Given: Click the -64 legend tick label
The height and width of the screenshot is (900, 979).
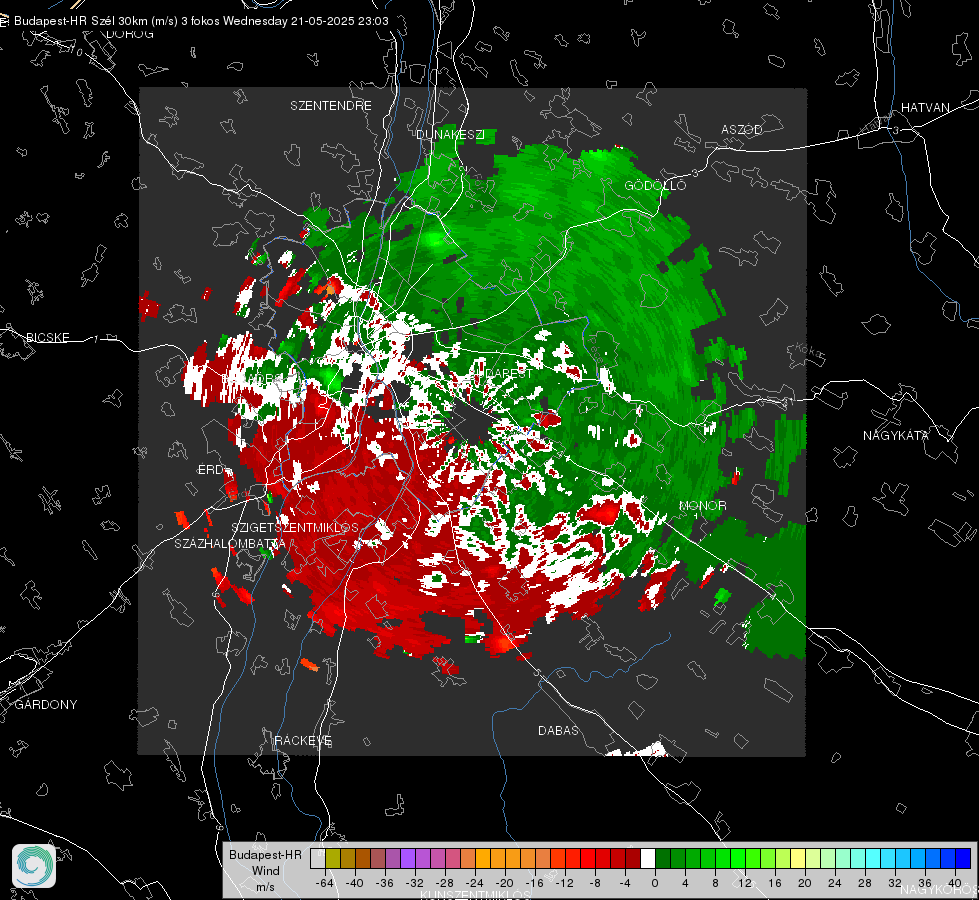Looking at the screenshot, I should click(325, 883).
